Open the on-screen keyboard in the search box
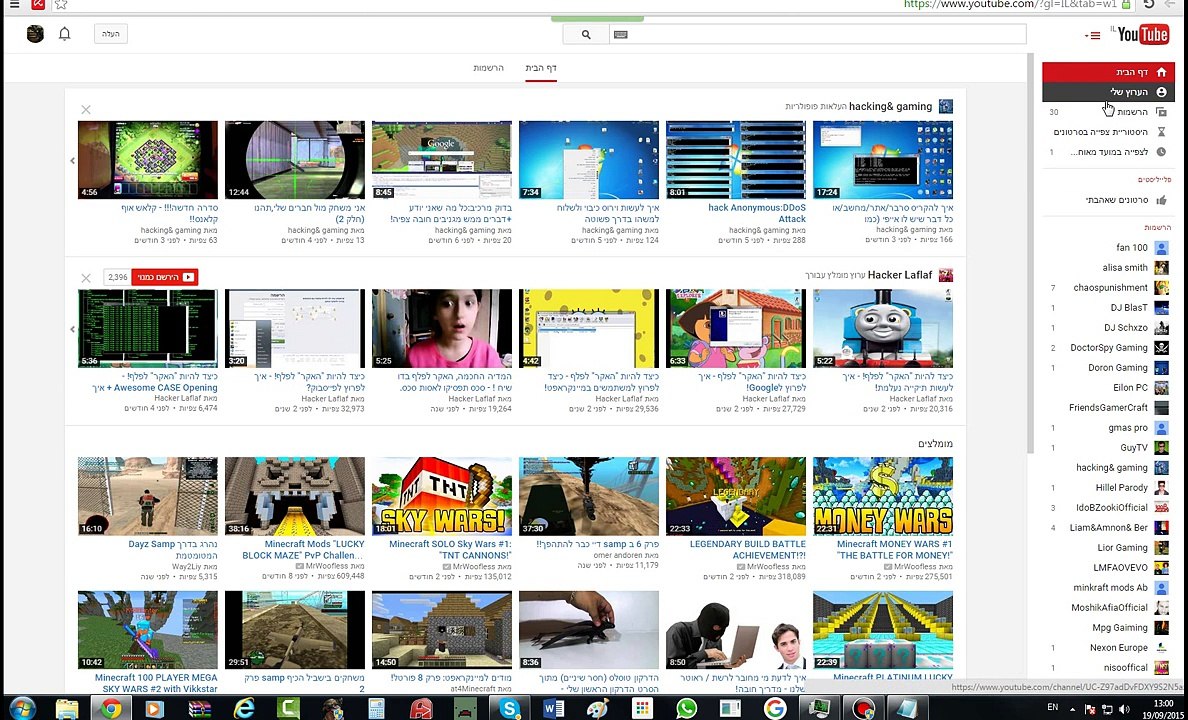This screenshot has width=1188, height=720. click(x=621, y=34)
